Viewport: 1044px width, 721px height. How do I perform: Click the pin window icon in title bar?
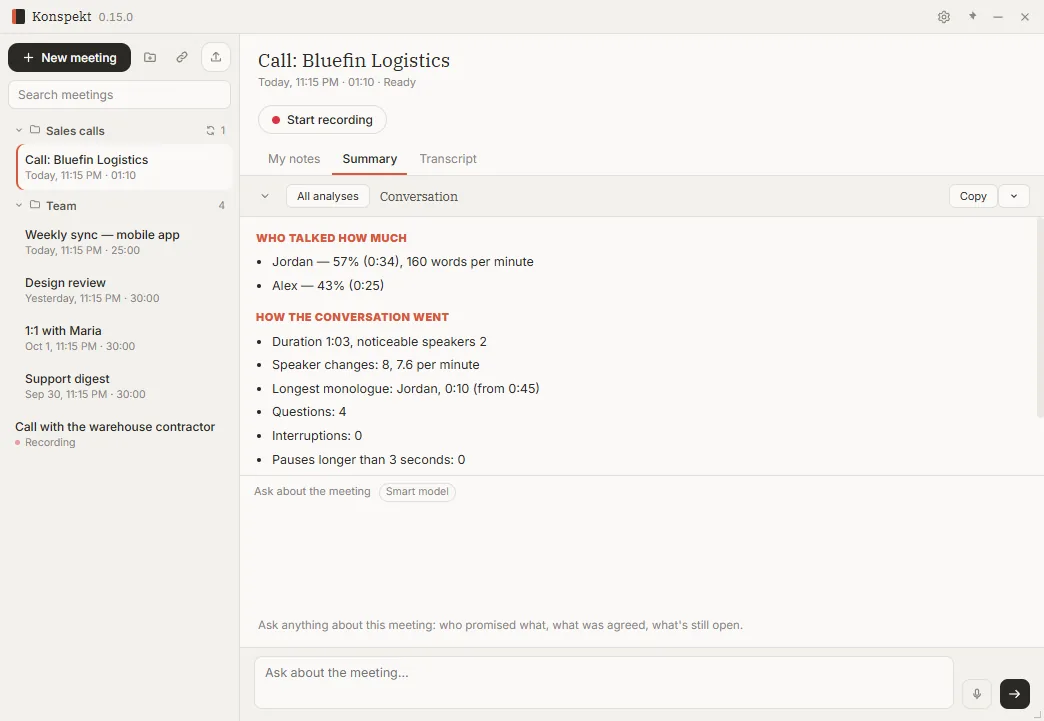pos(972,17)
